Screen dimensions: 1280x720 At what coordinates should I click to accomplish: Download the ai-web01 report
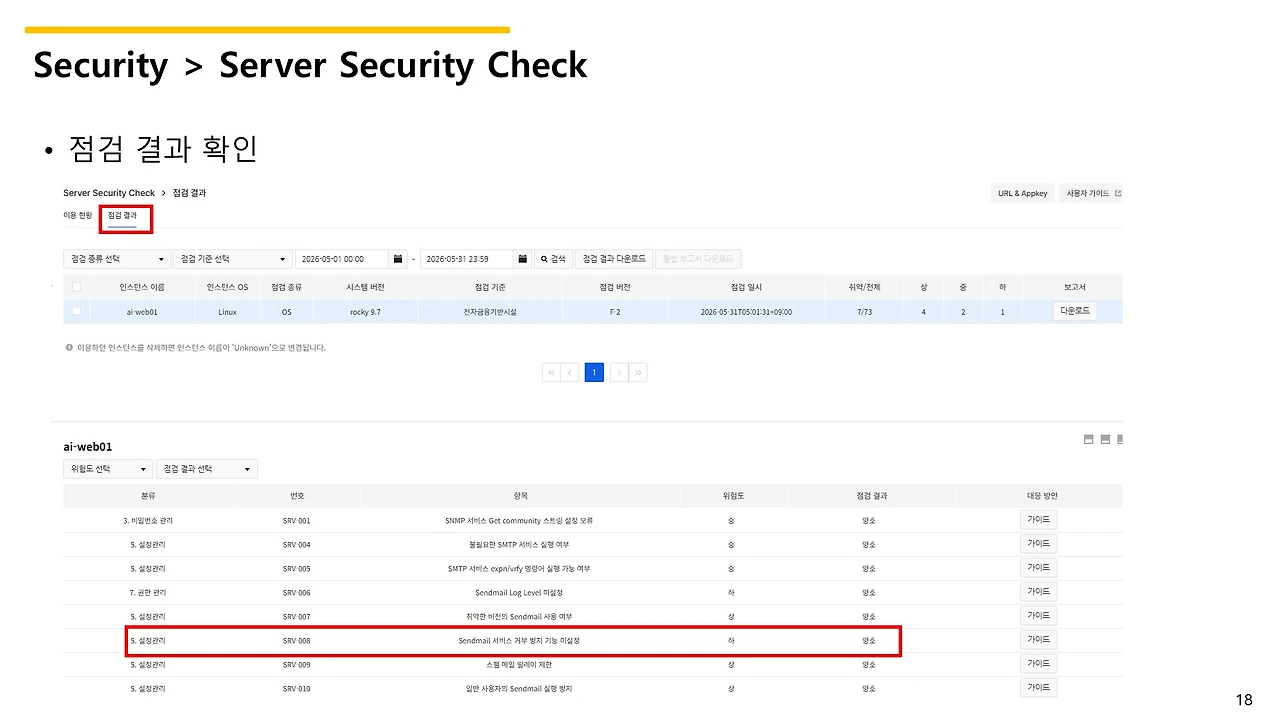click(x=1075, y=311)
